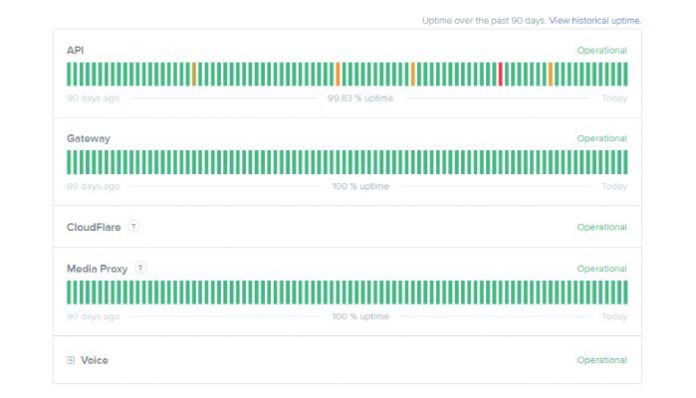Open the View historical uptime link

(595, 20)
